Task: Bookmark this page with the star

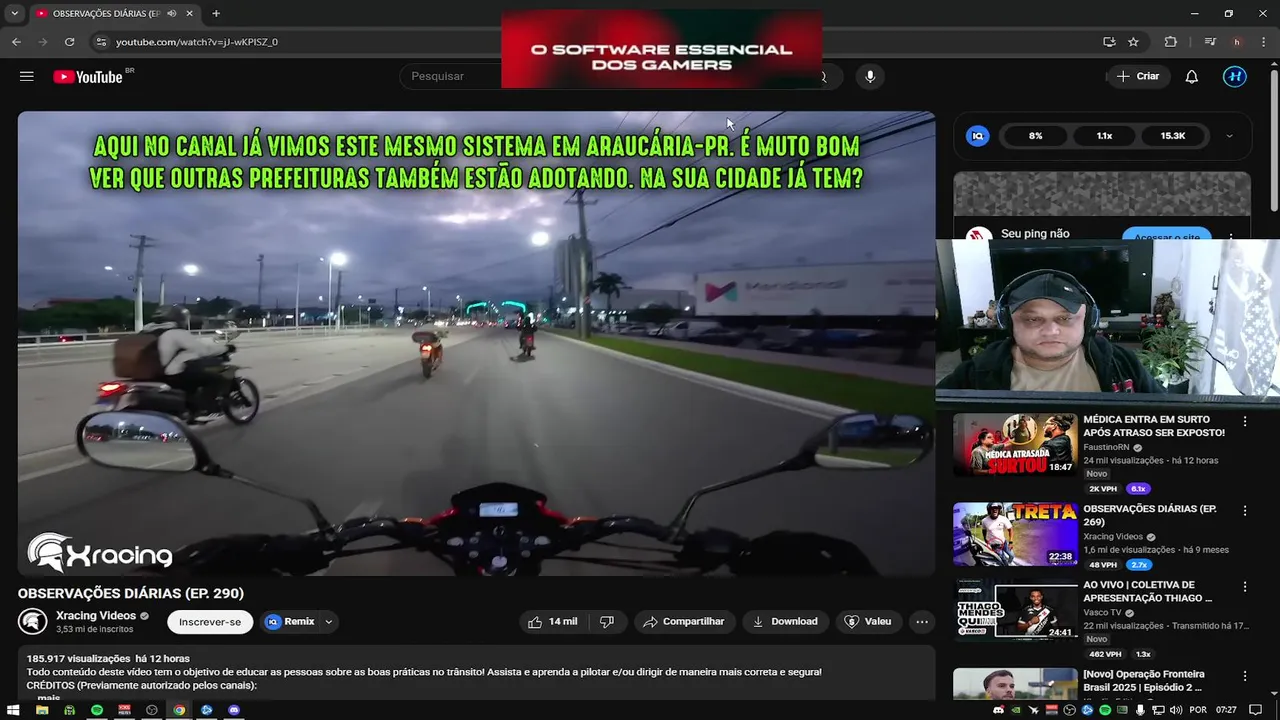Action: tap(1133, 42)
